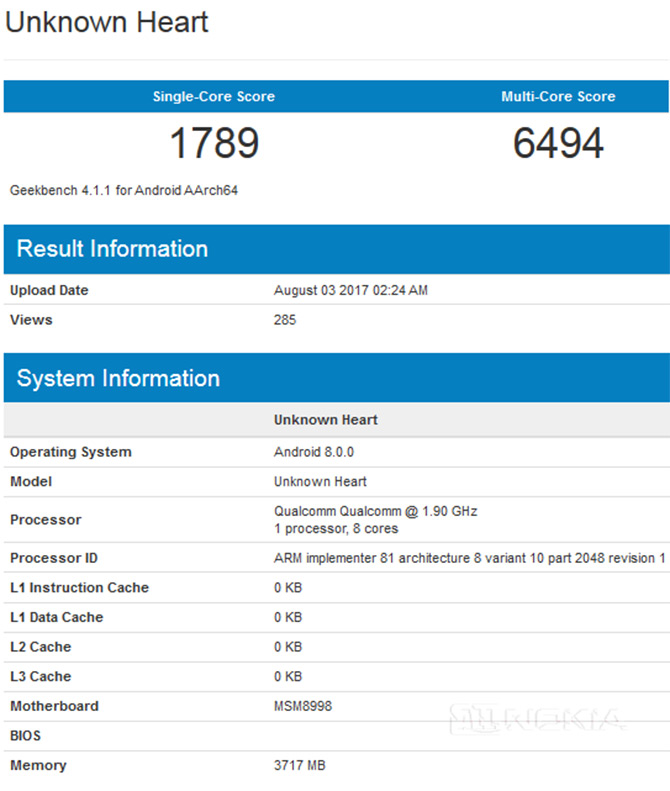
Task: Click the L2 Cache label
Action: pos(40,647)
